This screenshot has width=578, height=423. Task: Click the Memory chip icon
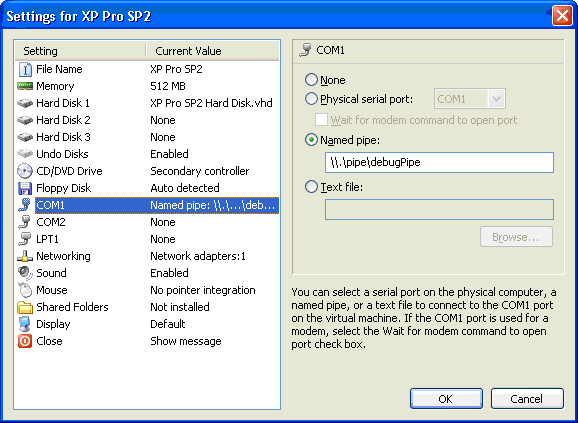pyautogui.click(x=25, y=86)
